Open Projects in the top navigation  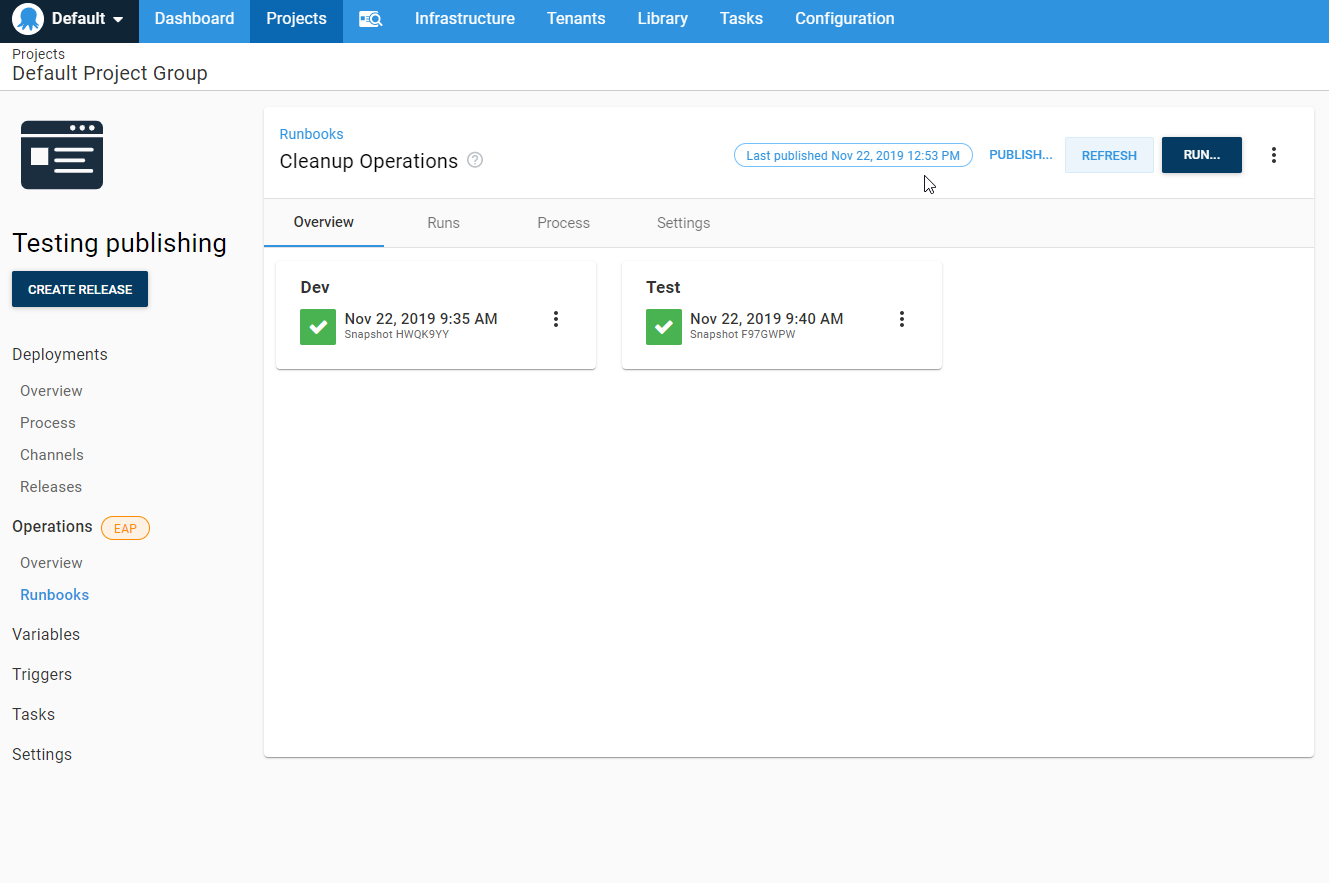[296, 19]
